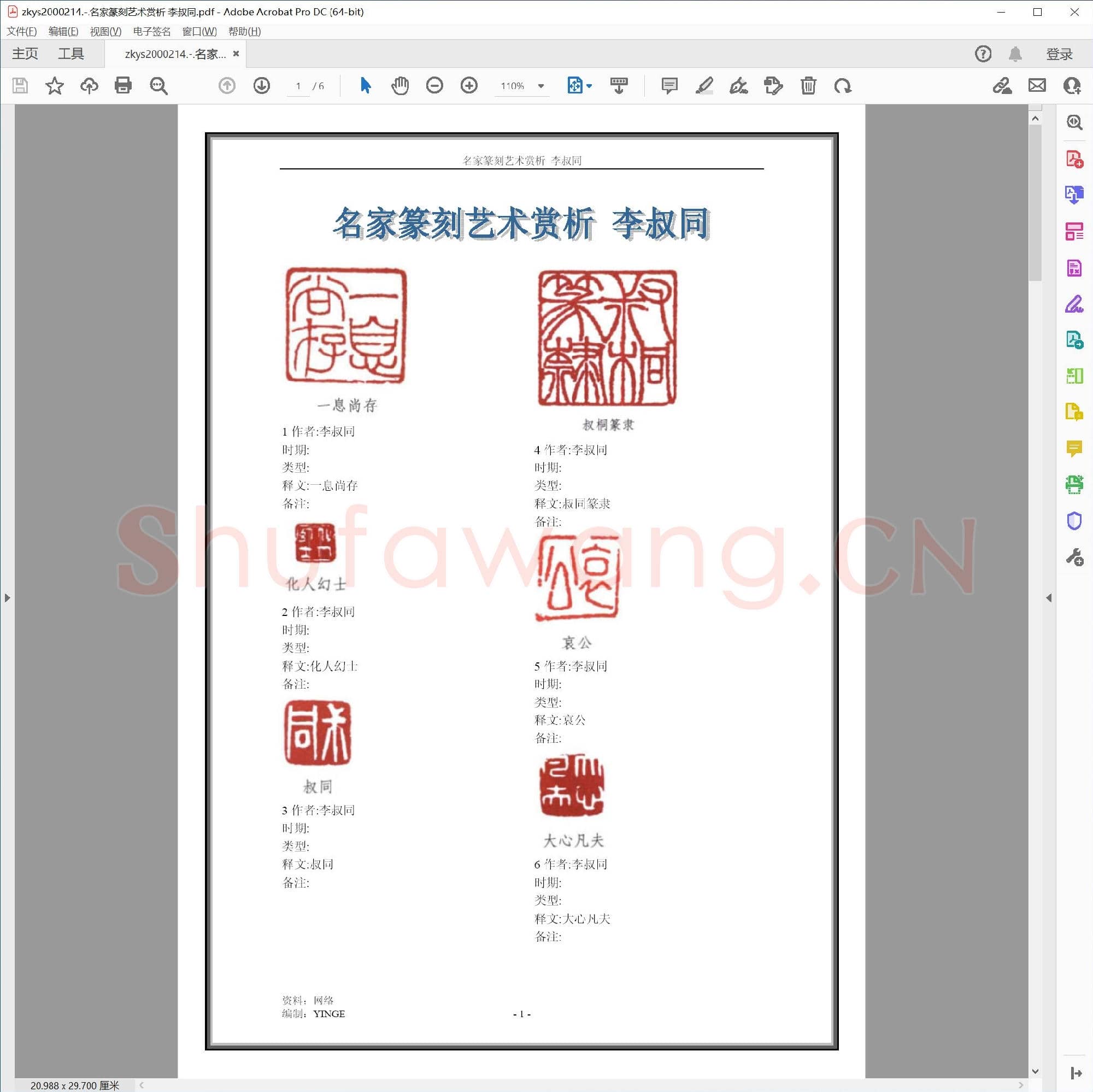Click the page number input field

(299, 86)
